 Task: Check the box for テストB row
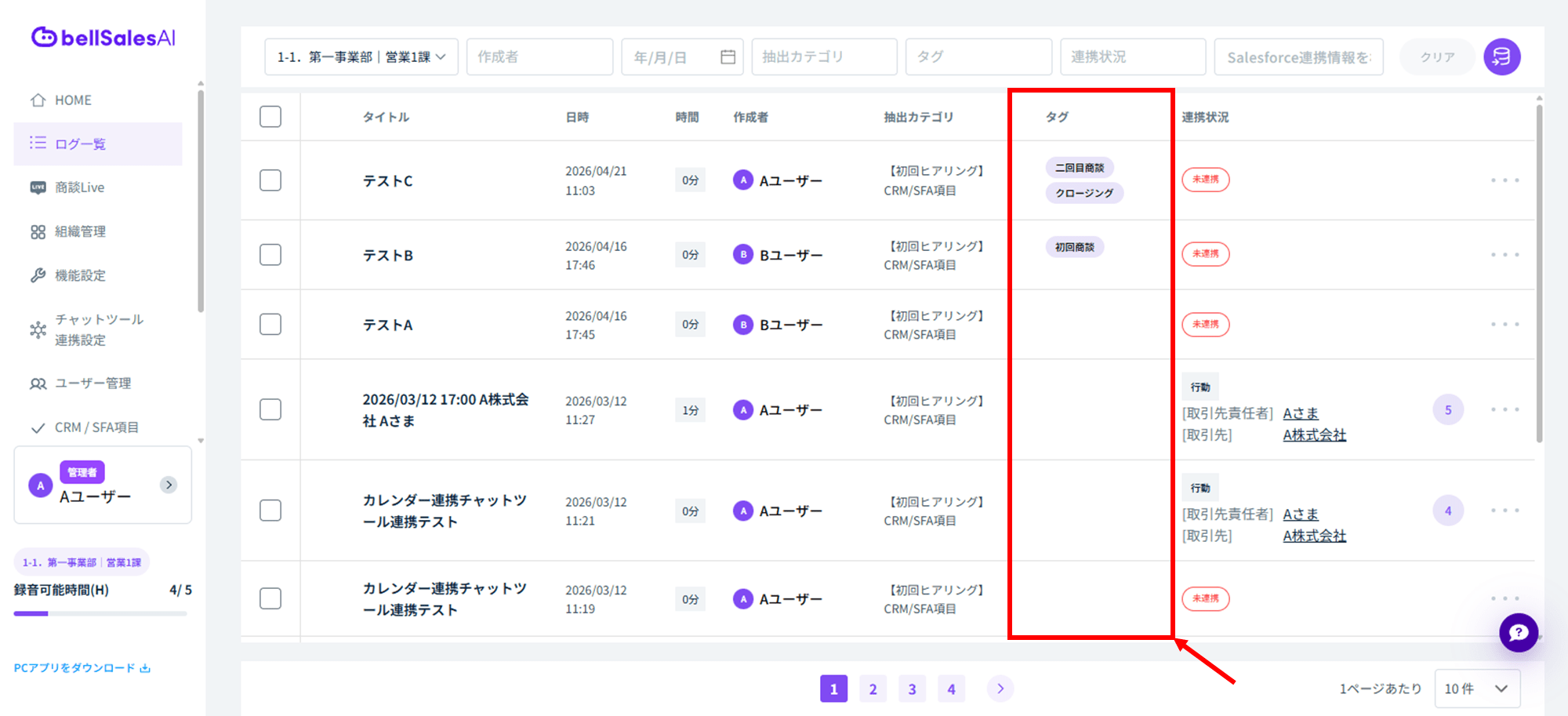pos(270,255)
